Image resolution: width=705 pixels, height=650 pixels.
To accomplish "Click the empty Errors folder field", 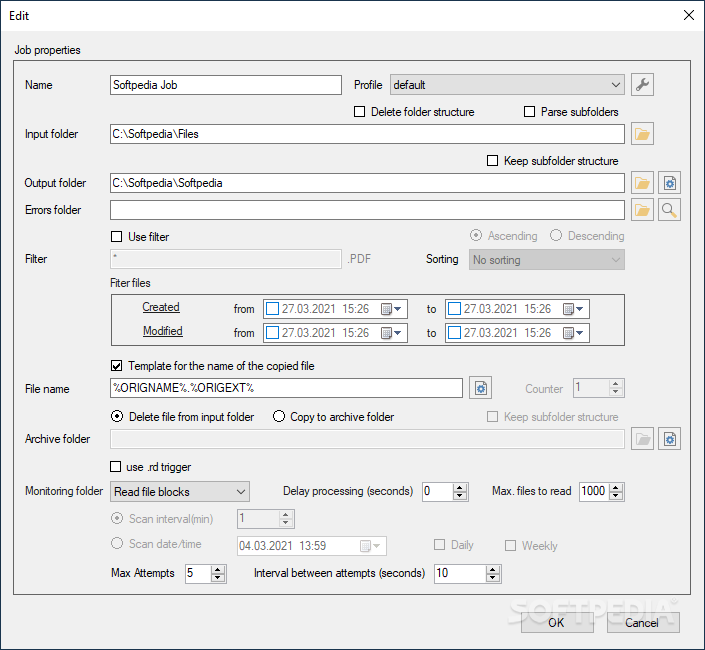I will pos(367,210).
